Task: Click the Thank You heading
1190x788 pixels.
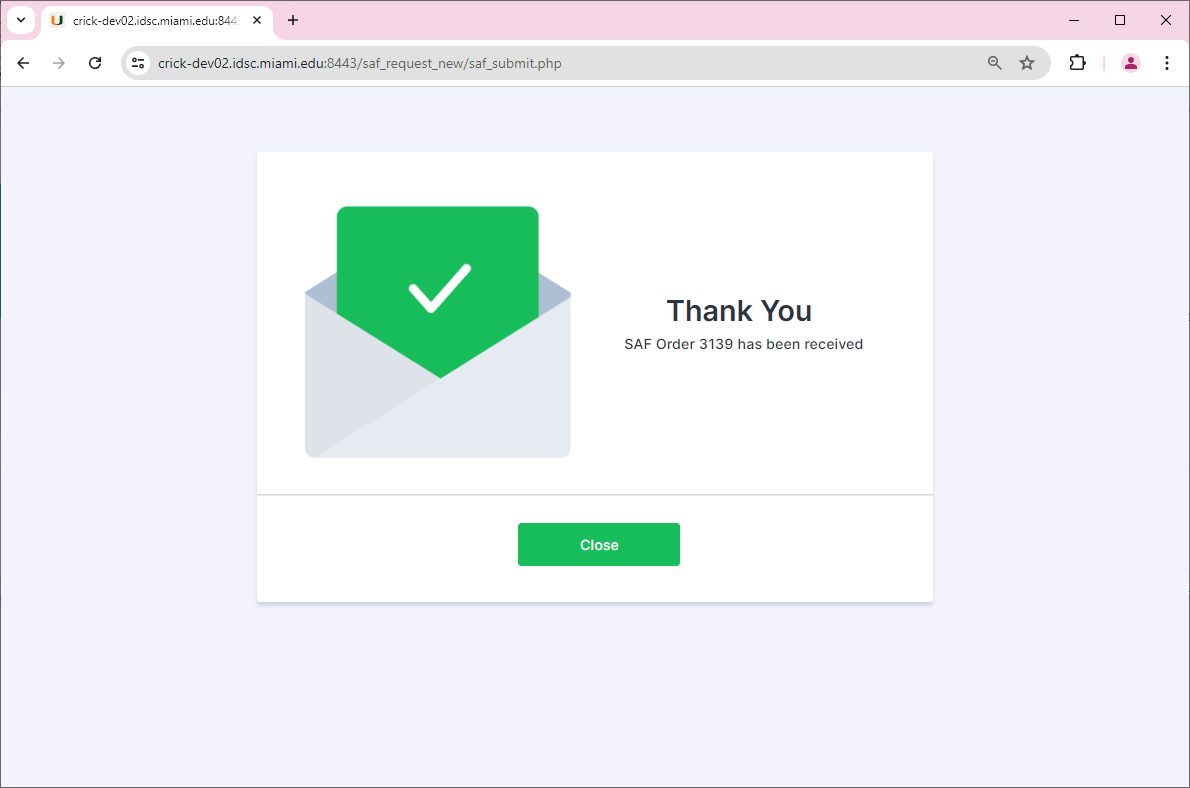Action: click(x=739, y=310)
